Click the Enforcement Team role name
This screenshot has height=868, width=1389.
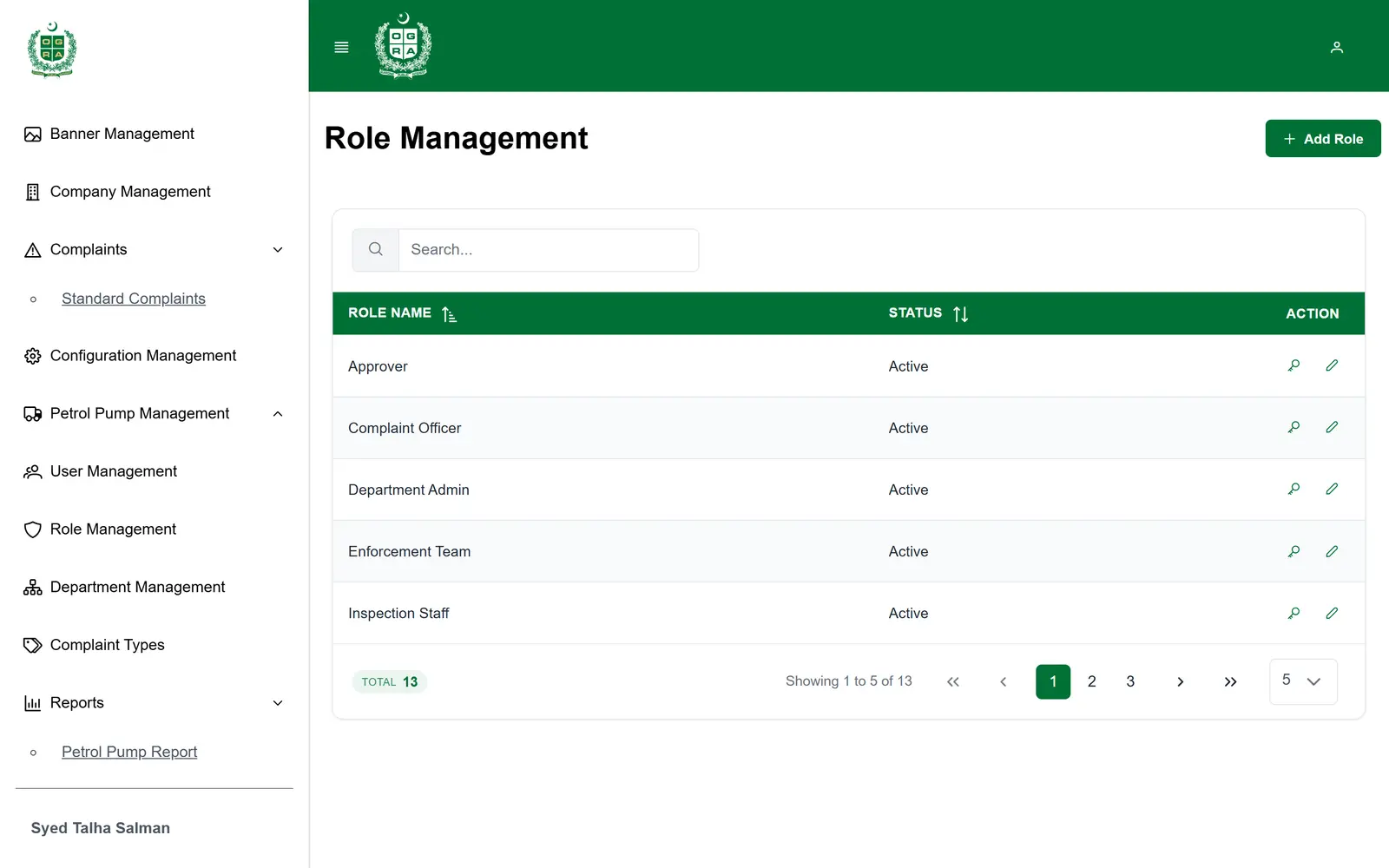click(410, 551)
